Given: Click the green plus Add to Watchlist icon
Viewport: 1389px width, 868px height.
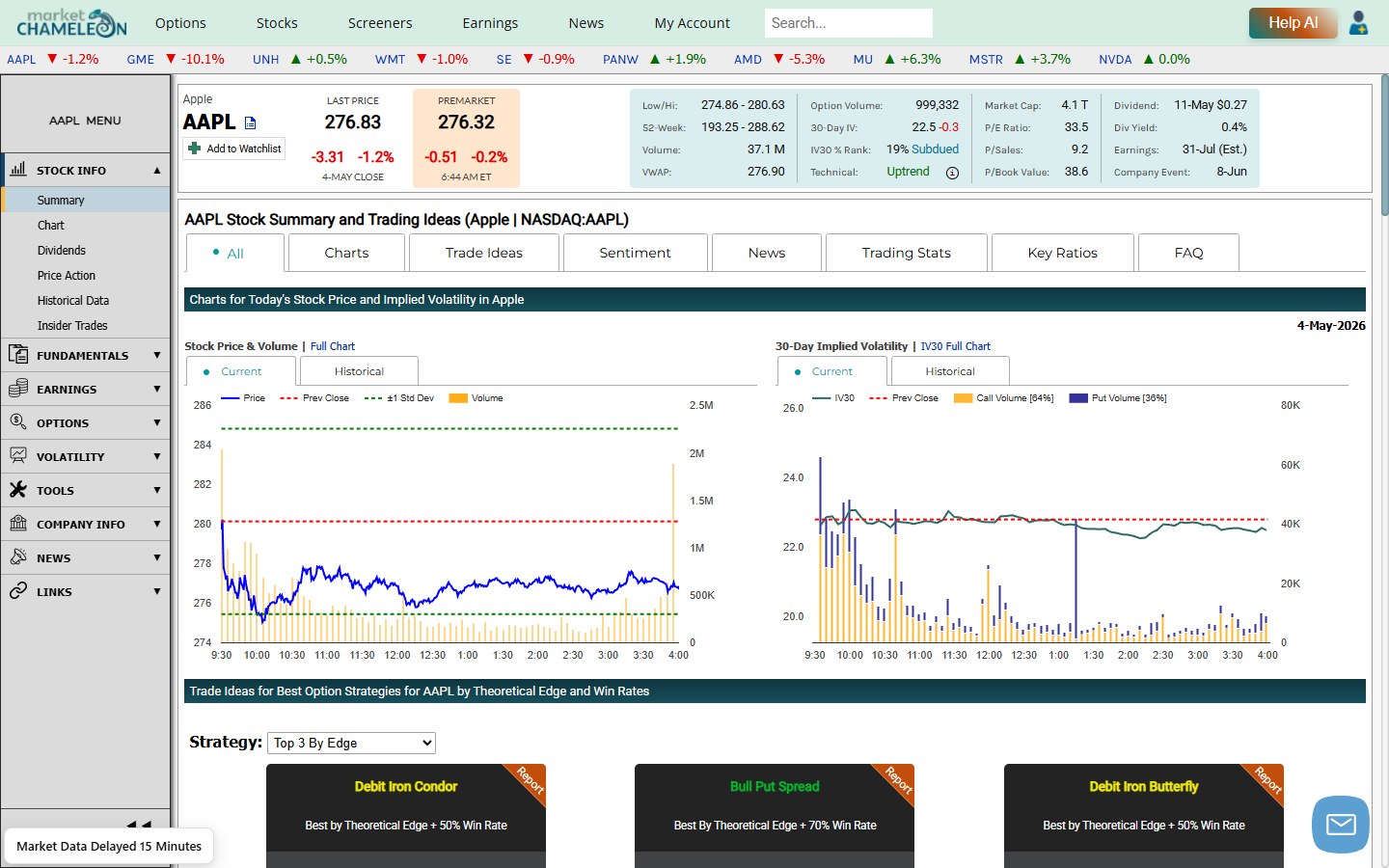Looking at the screenshot, I should click(195, 149).
